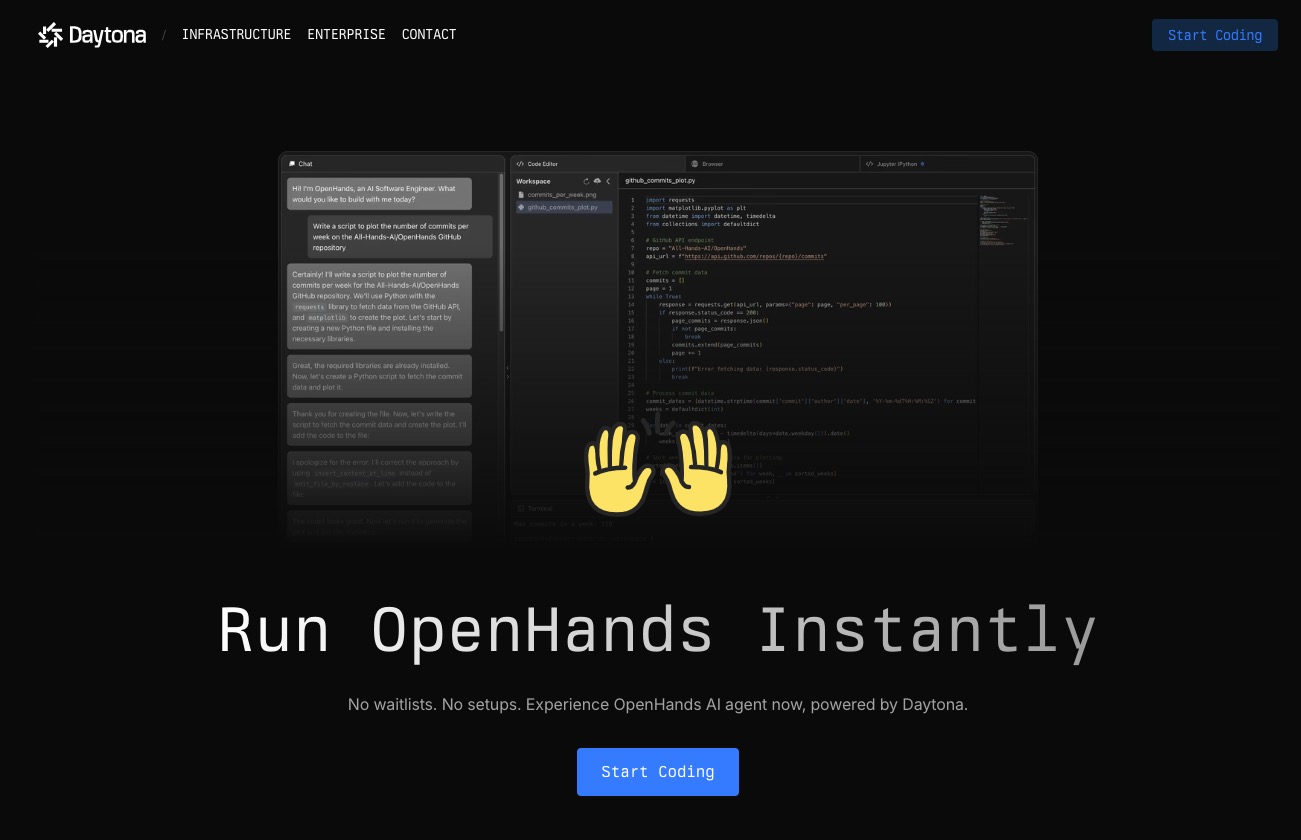The image size is (1301, 840).
Task: Click the code icon on the Jupyter IPython tab
Action: (x=869, y=163)
